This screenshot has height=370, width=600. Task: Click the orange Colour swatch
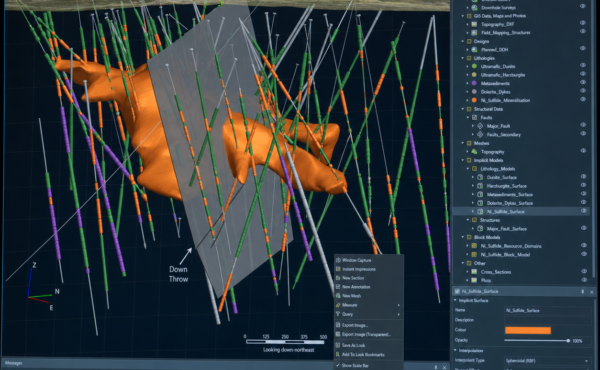528,330
